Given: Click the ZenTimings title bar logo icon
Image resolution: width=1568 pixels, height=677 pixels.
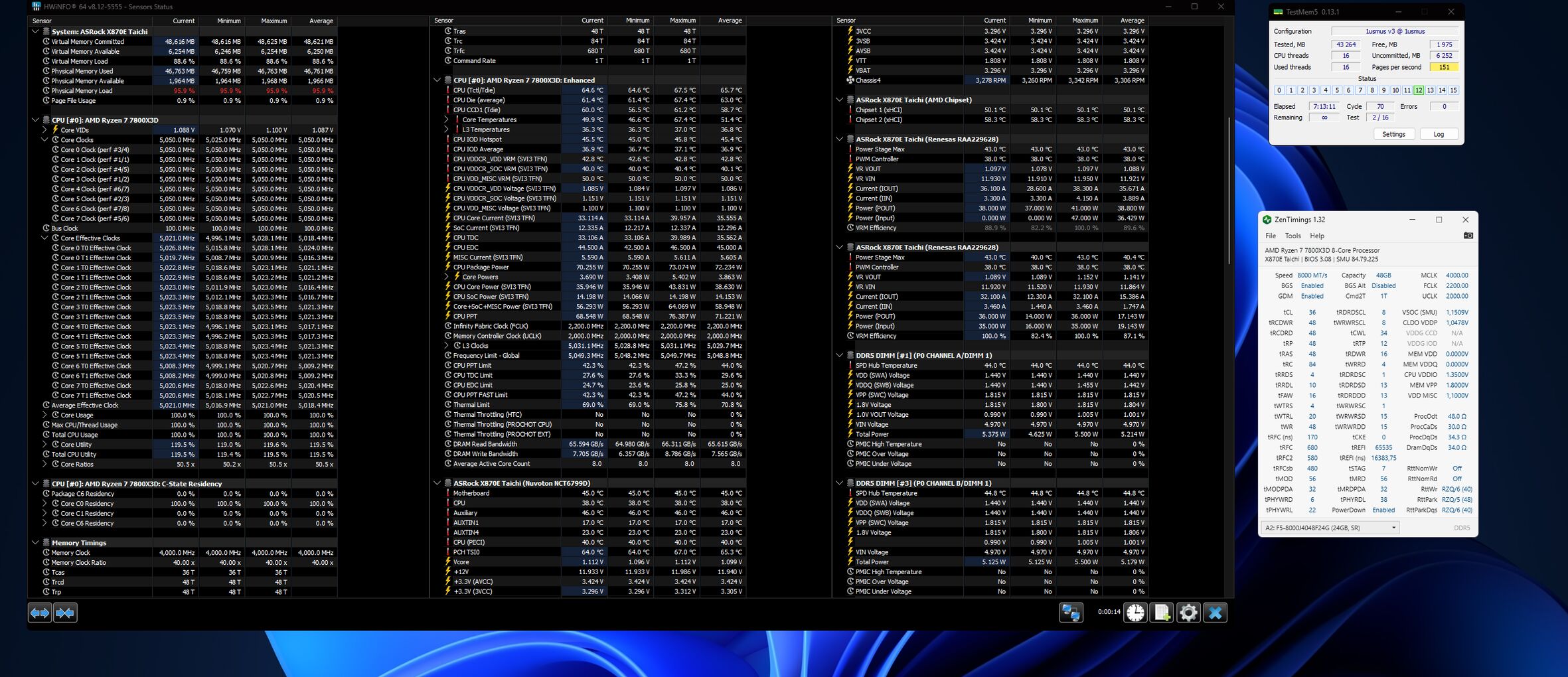Looking at the screenshot, I should 1267,220.
